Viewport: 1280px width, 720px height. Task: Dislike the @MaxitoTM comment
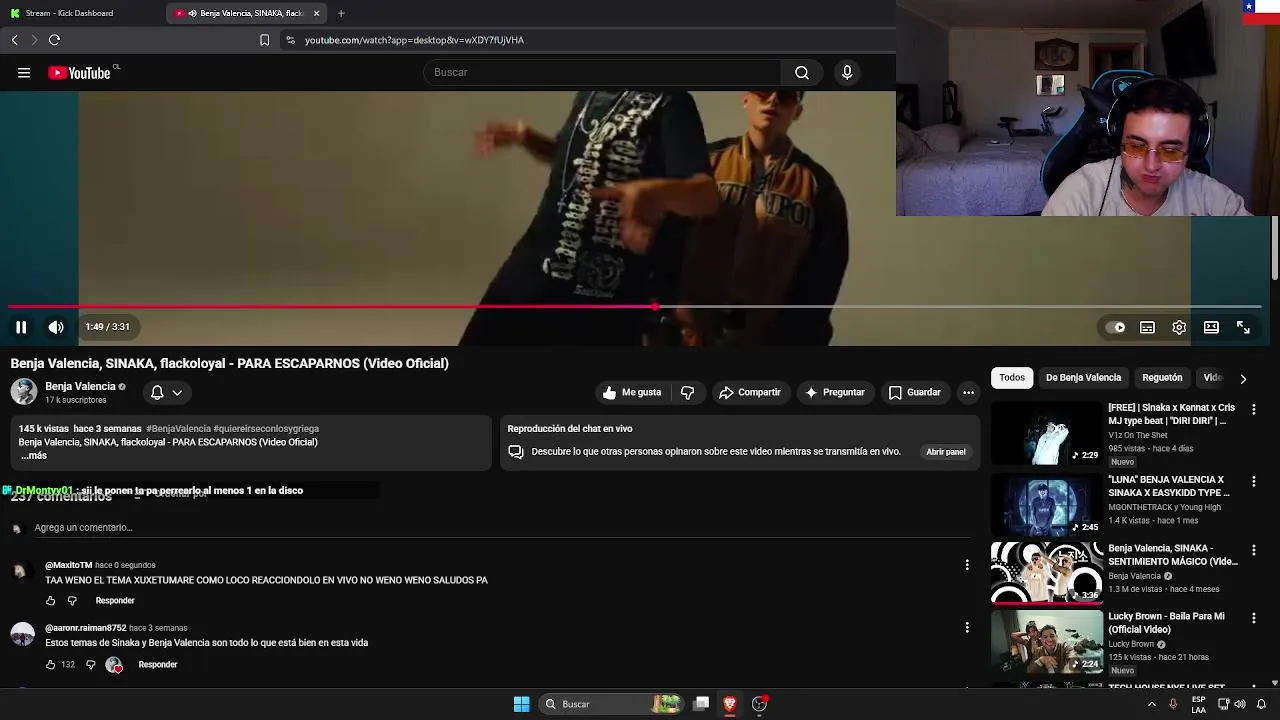point(72,601)
